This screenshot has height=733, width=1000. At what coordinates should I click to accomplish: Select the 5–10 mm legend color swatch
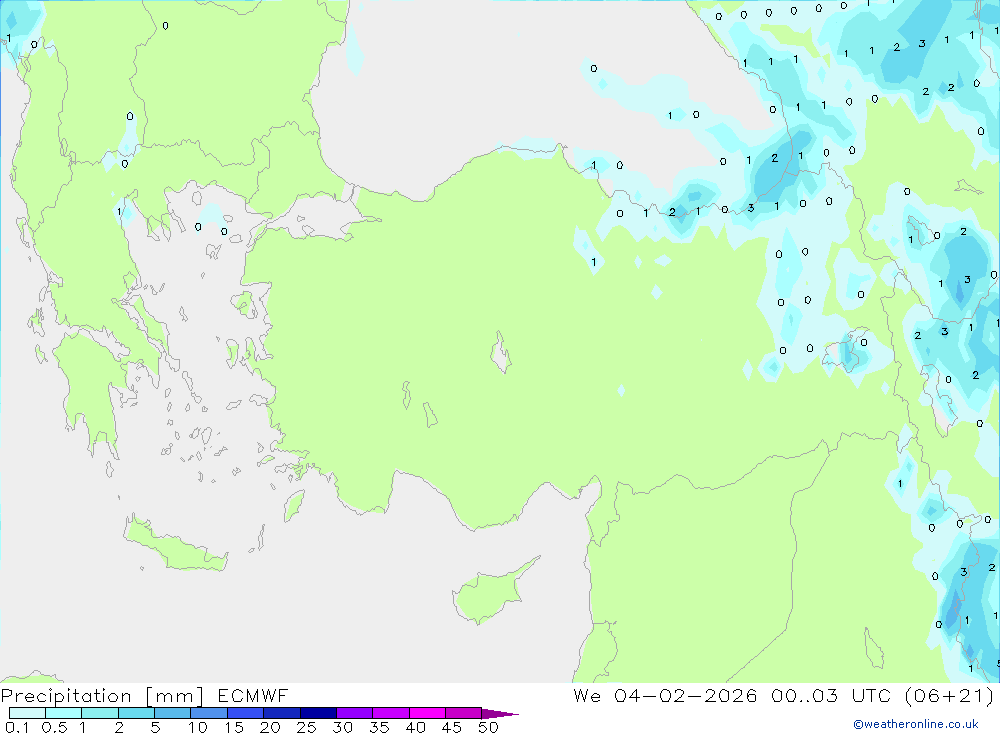pos(173,713)
